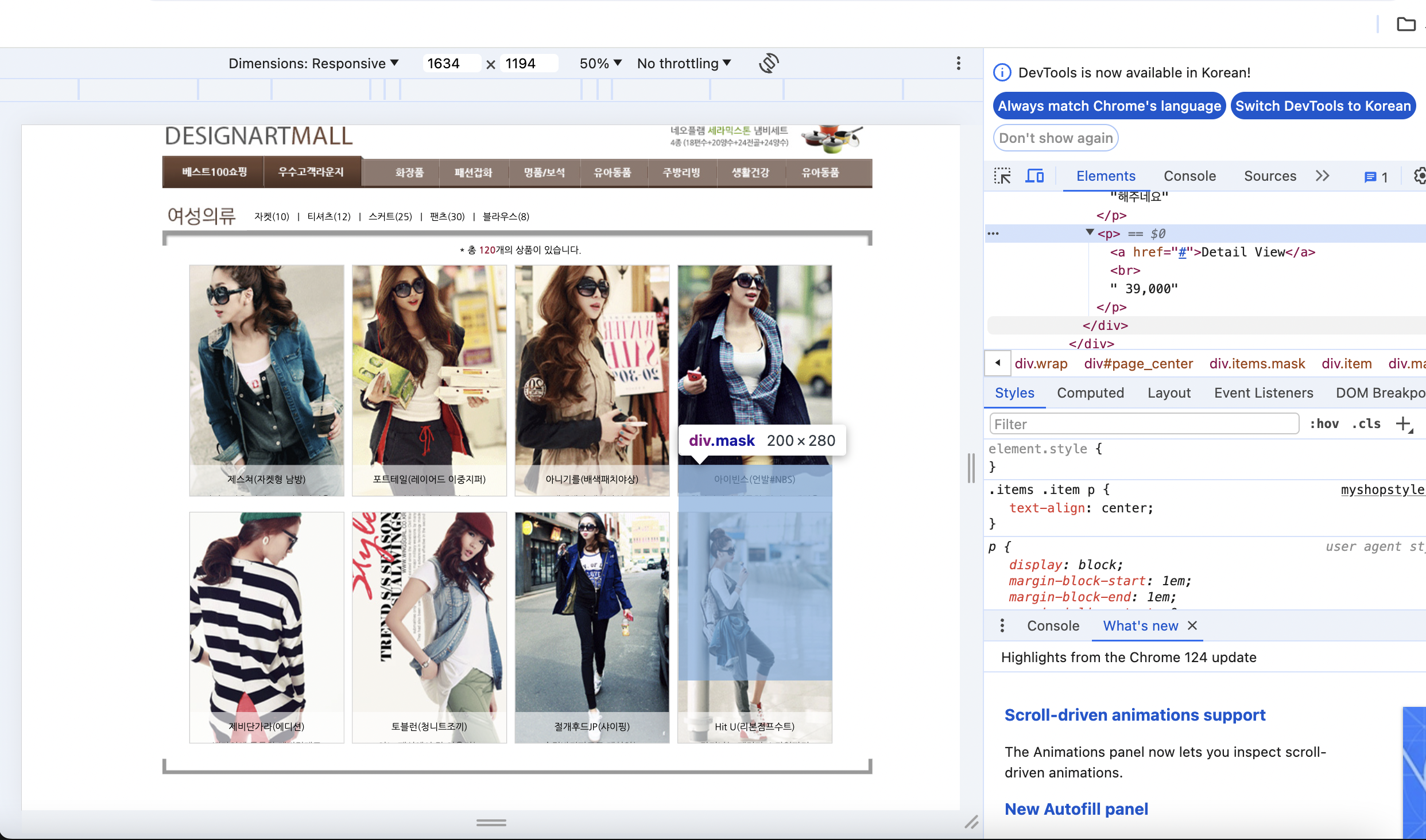The height and width of the screenshot is (840, 1426).
Task: Click the new style rule plus icon
Action: pyautogui.click(x=1404, y=424)
